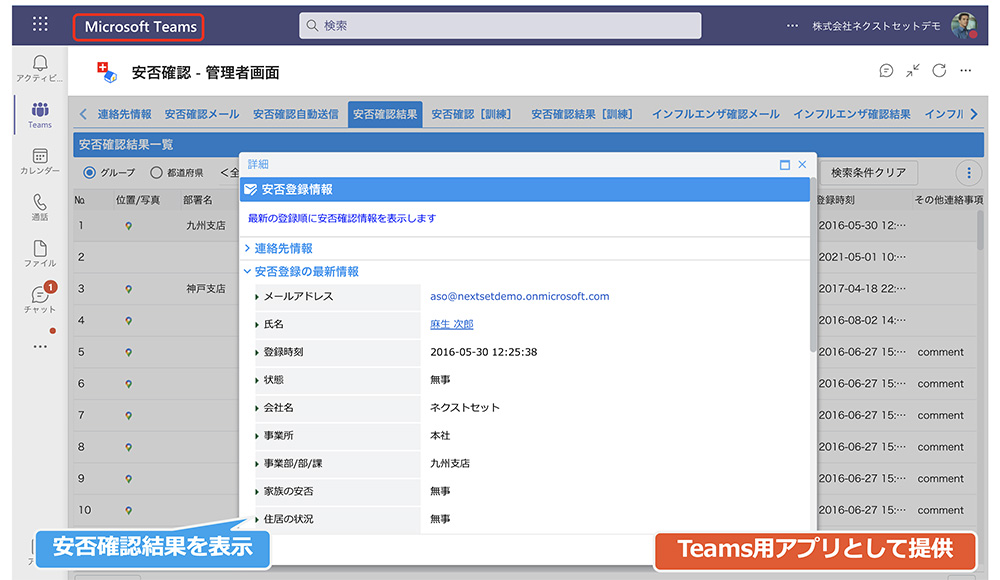
Task: Open the Calendar sidebar icon
Action: pyautogui.click(x=40, y=156)
